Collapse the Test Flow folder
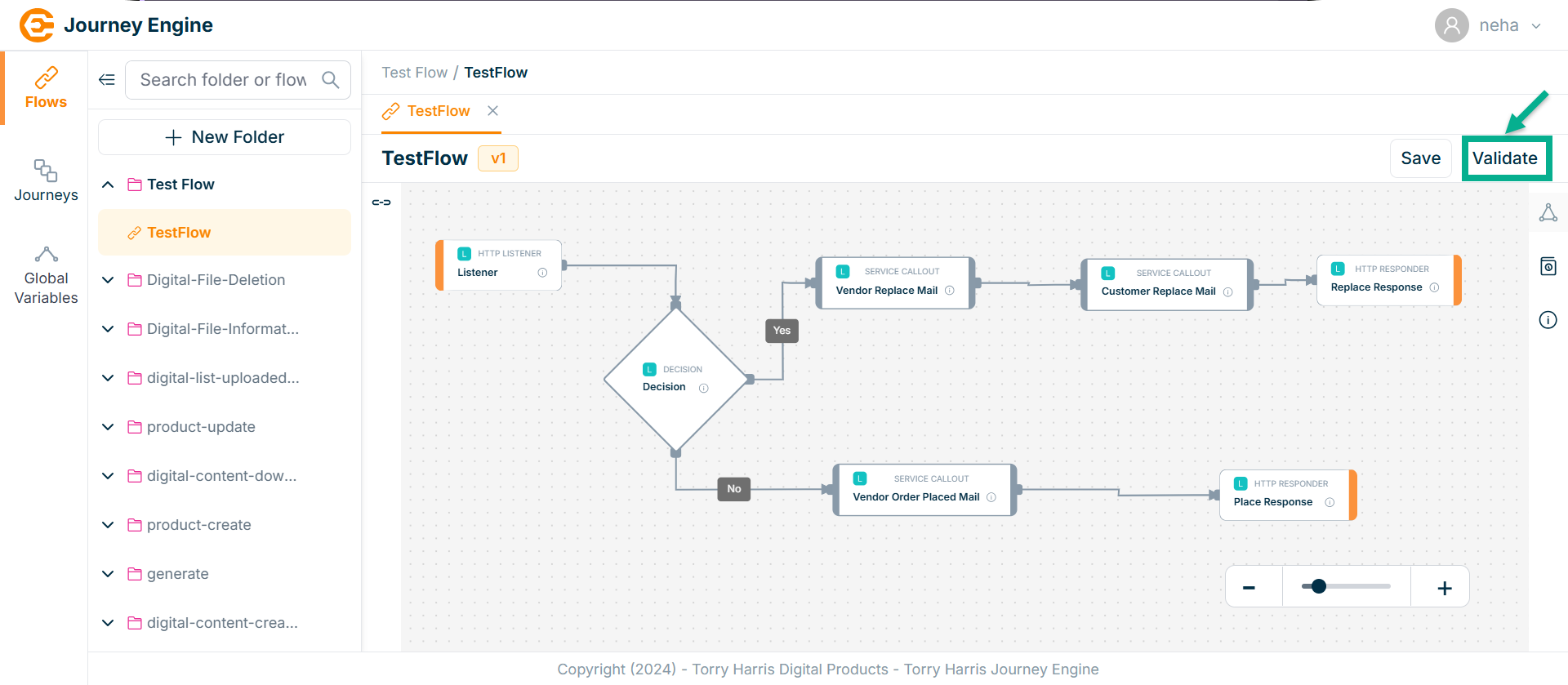The image size is (1568, 685). point(108,185)
